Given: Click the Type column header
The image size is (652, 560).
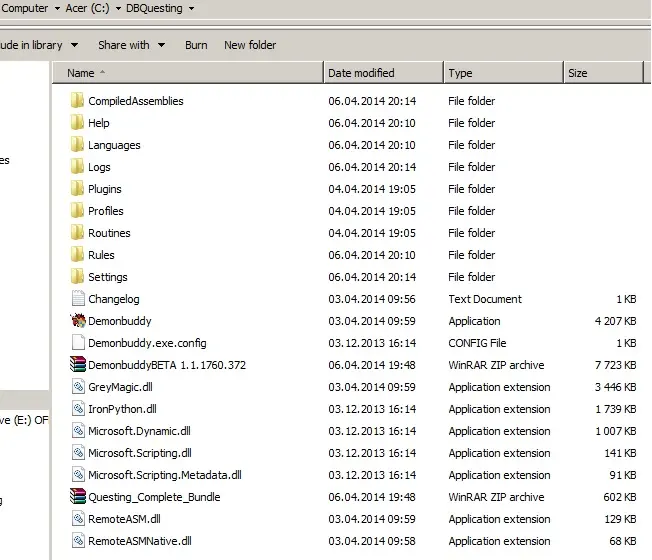Looking at the screenshot, I should [x=502, y=73].
